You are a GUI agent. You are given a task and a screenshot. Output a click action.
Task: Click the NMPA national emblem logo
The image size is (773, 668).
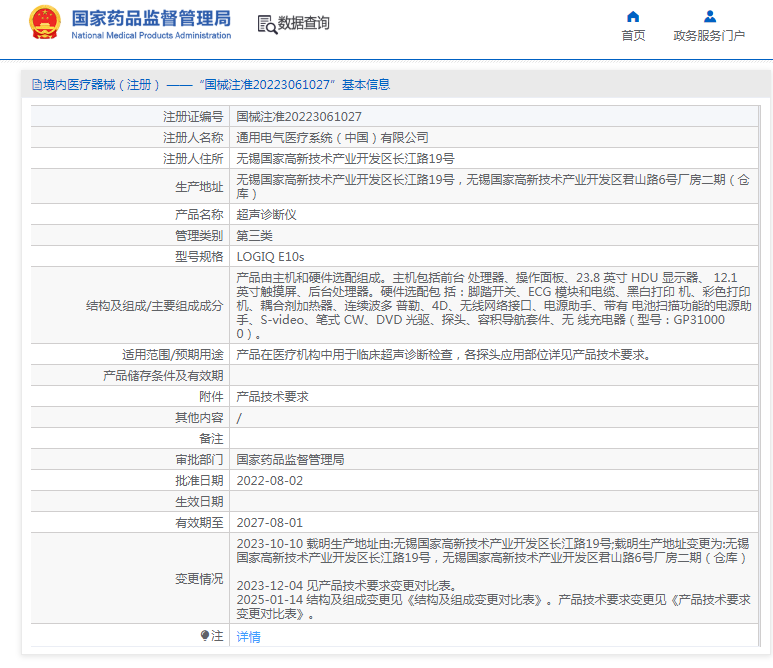click(x=45, y=23)
